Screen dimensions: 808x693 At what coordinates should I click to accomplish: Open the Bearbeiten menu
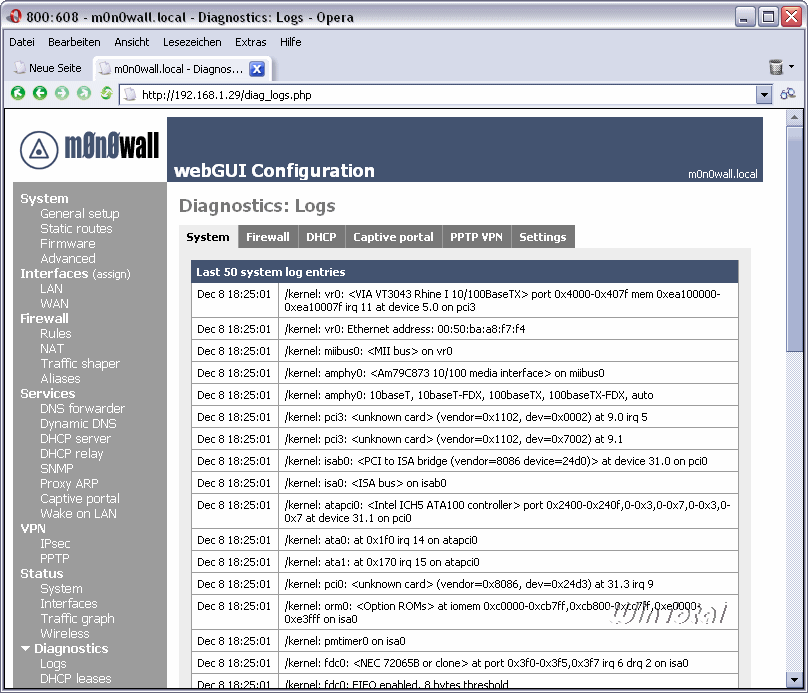pos(74,42)
